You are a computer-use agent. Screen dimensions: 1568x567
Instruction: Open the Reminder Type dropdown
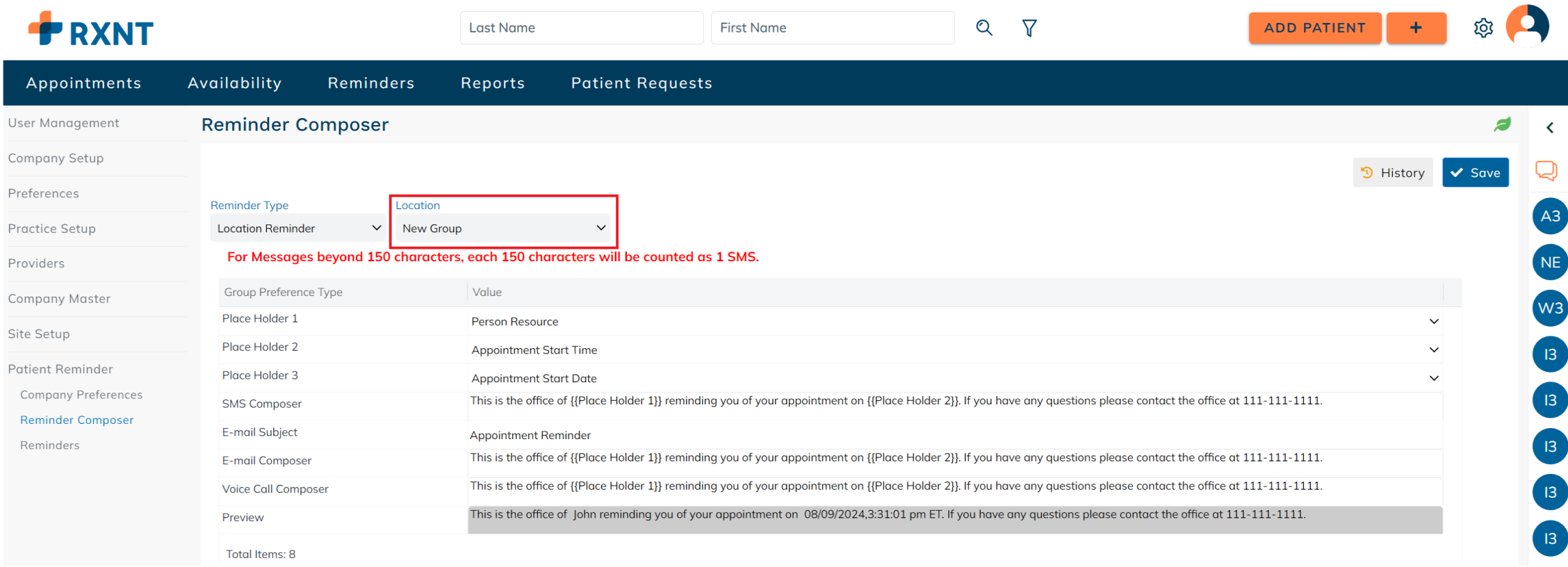coord(298,228)
